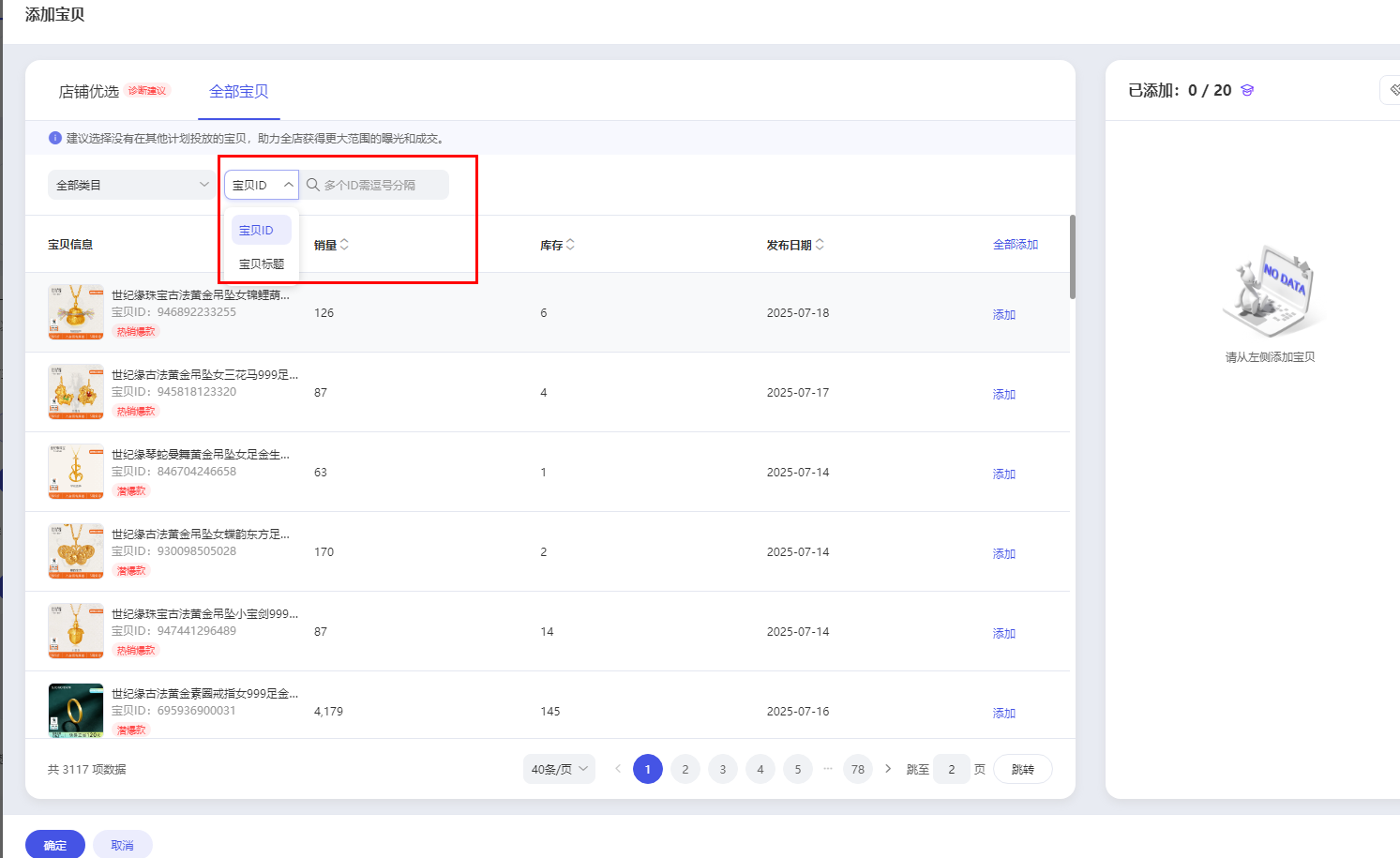Switch to the 全部宝贝 tab
Screen dimensions: 1400x858
(238, 92)
